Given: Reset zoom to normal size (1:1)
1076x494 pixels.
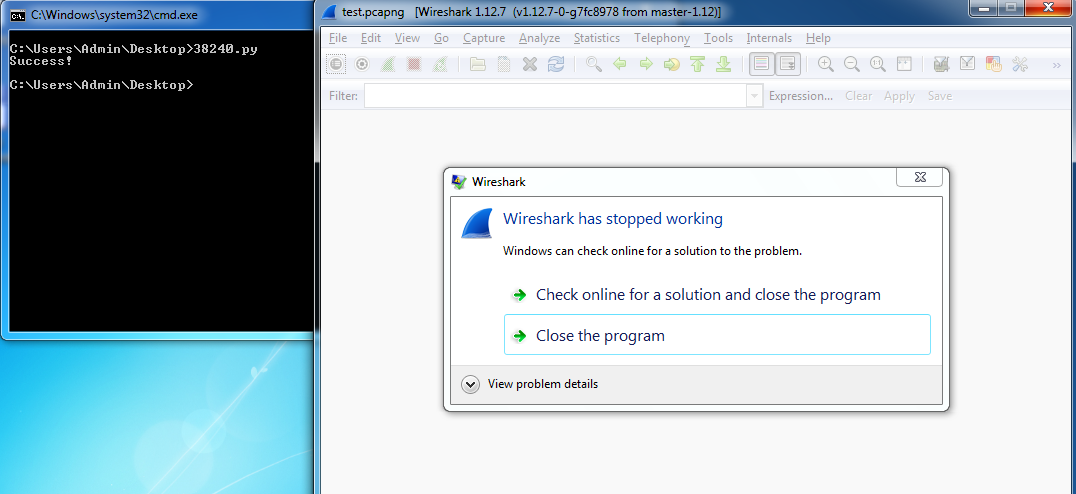Looking at the screenshot, I should [x=878, y=64].
